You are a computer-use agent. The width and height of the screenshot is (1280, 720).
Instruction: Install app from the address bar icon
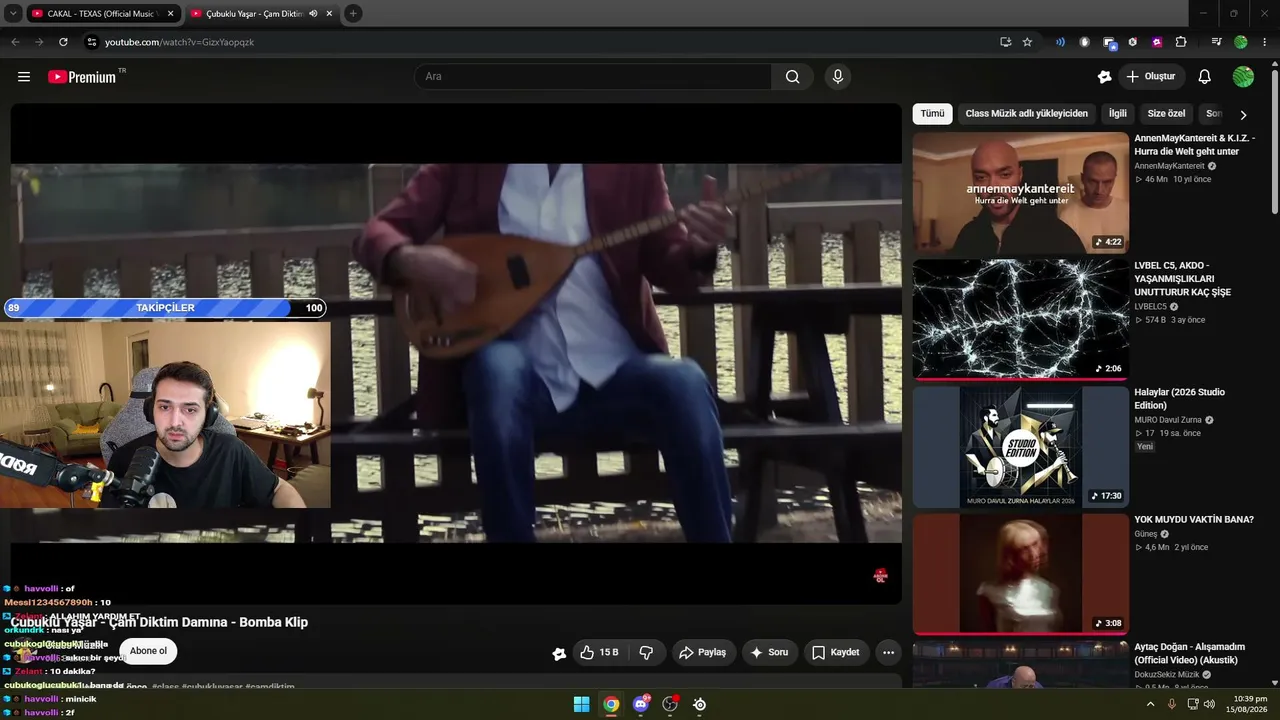point(1005,42)
